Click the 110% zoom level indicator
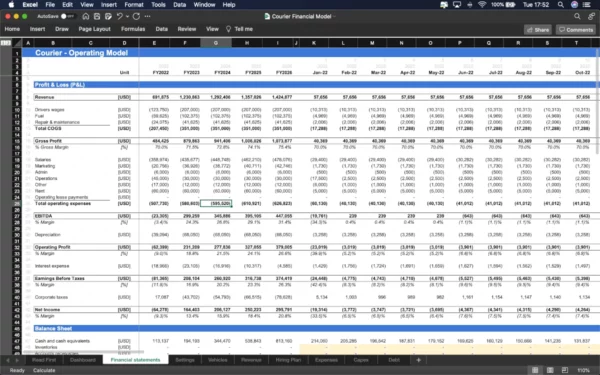Screen dimensions: 600x375 click(584, 370)
